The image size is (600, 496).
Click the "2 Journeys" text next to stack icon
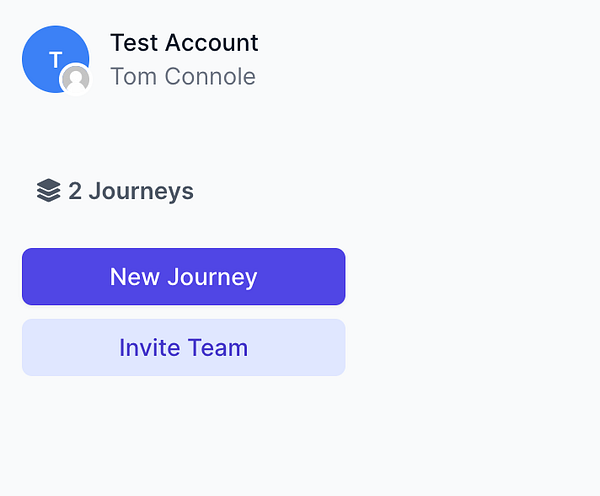click(x=130, y=191)
